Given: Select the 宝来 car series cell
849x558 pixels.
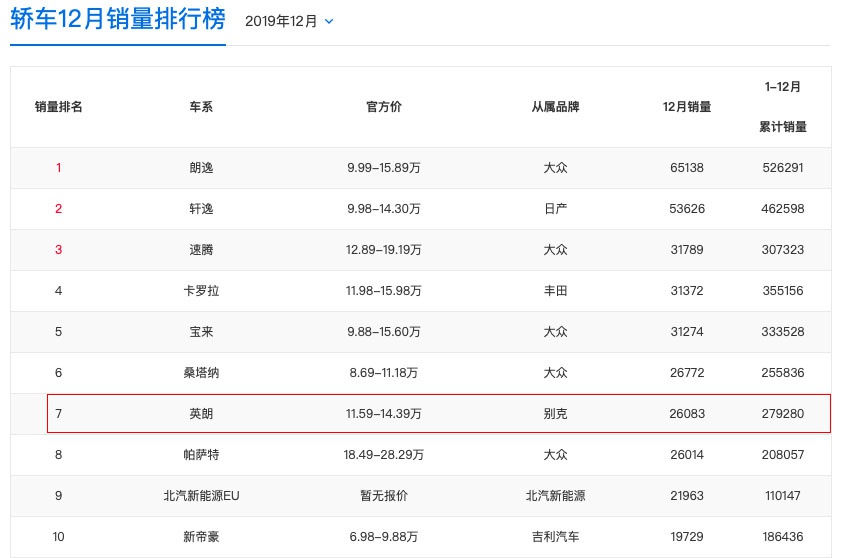Looking at the screenshot, I should 201,332.
